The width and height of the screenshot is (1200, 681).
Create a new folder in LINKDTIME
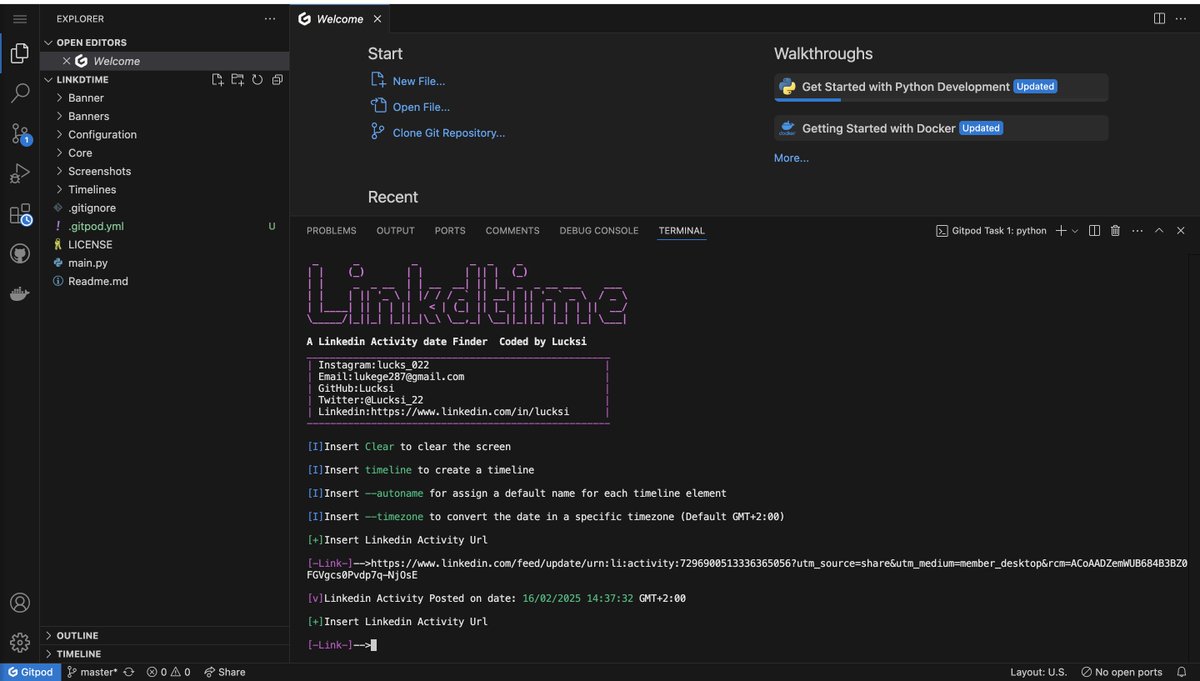pyautogui.click(x=237, y=80)
